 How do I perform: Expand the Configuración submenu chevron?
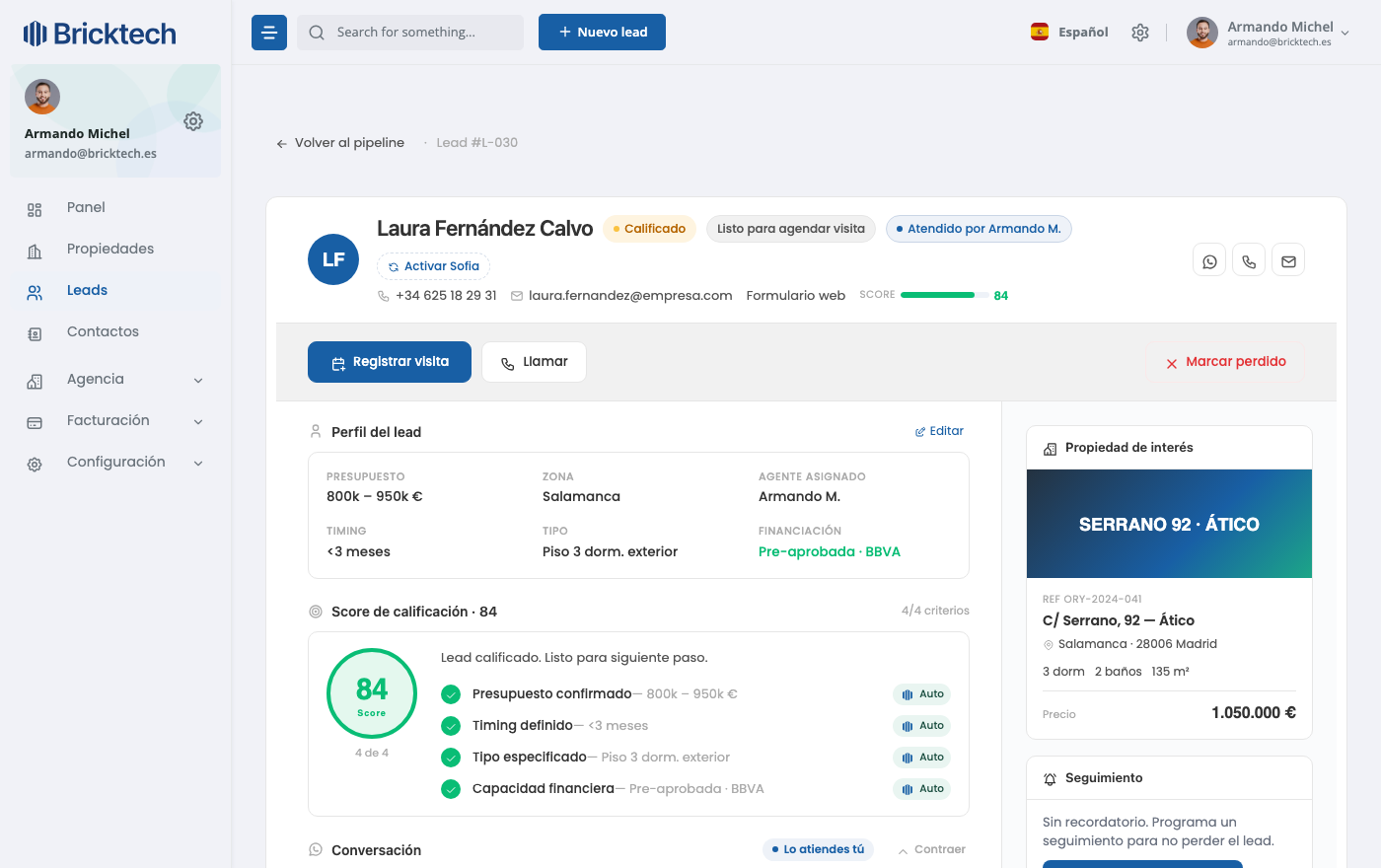[198, 464]
